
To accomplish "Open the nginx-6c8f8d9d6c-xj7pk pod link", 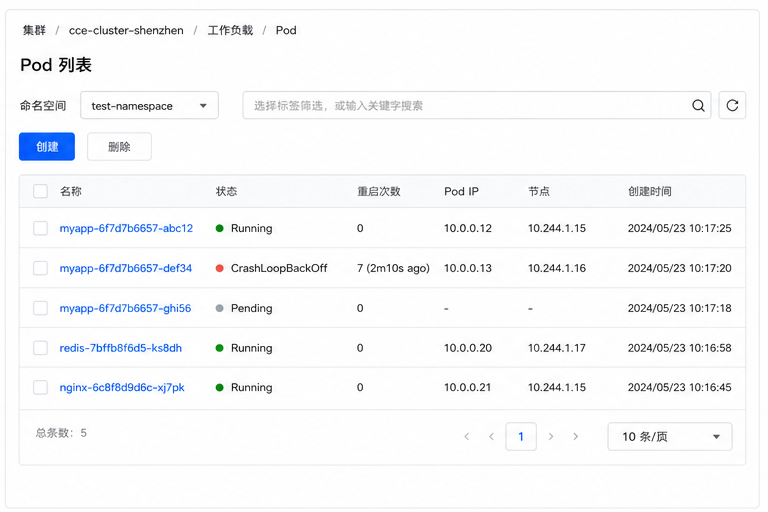I will point(122,388).
